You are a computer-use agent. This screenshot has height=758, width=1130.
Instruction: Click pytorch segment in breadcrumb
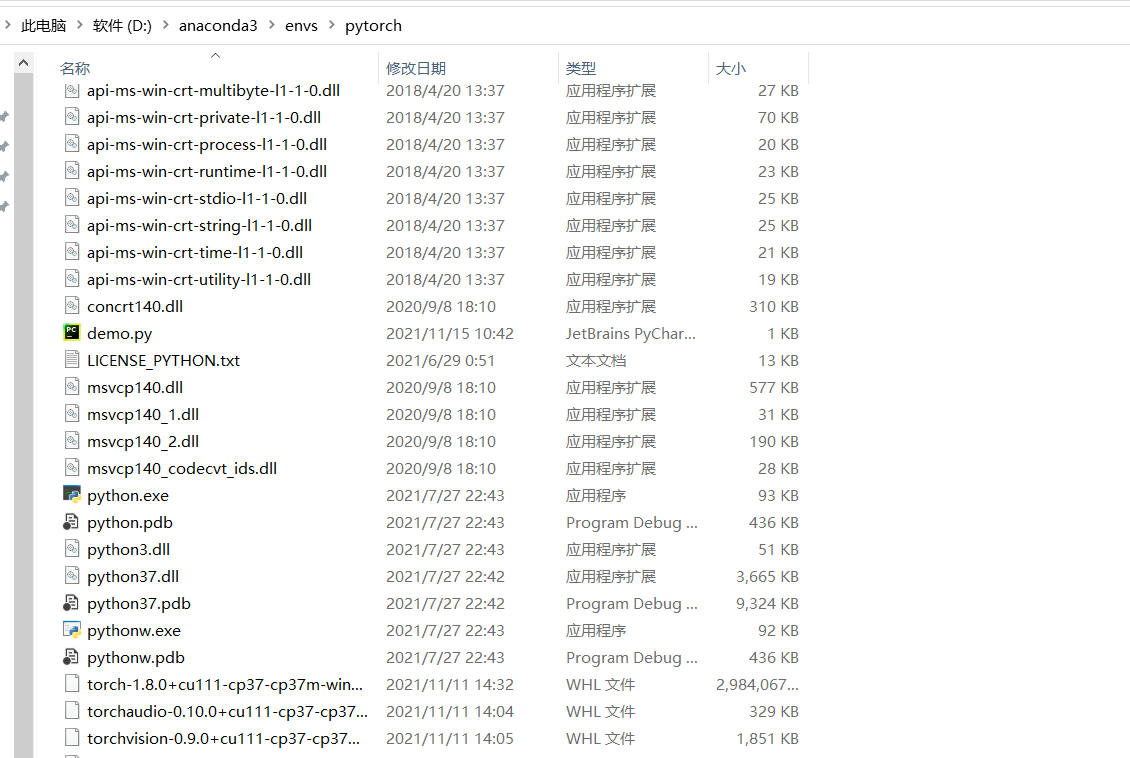coord(373,26)
